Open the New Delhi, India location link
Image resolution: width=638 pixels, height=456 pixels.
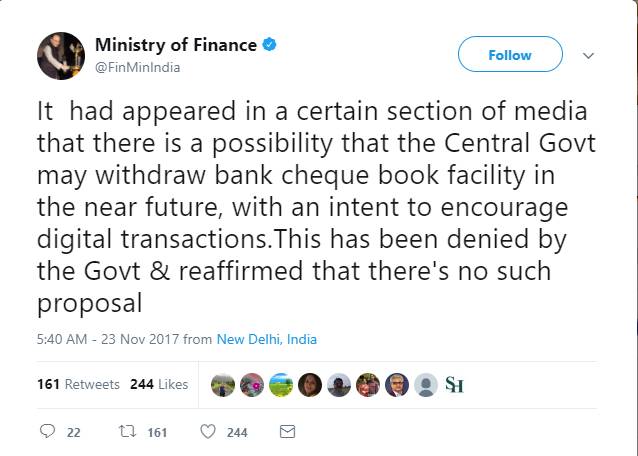(x=267, y=339)
